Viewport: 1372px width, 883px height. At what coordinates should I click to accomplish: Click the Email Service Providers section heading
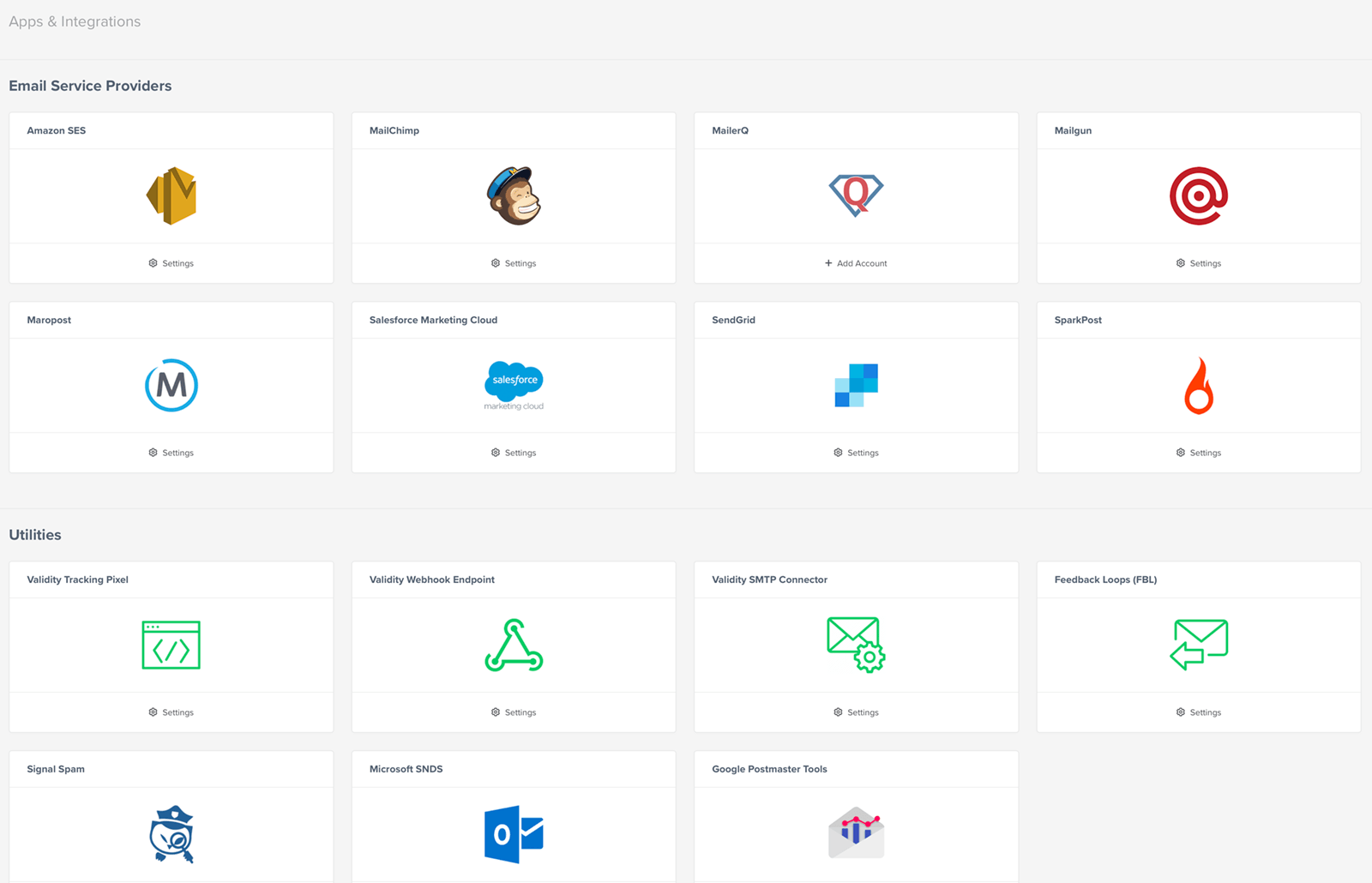90,86
